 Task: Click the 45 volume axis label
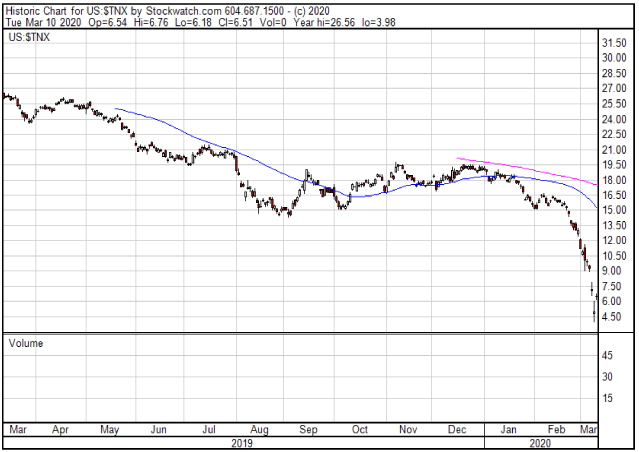click(607, 355)
